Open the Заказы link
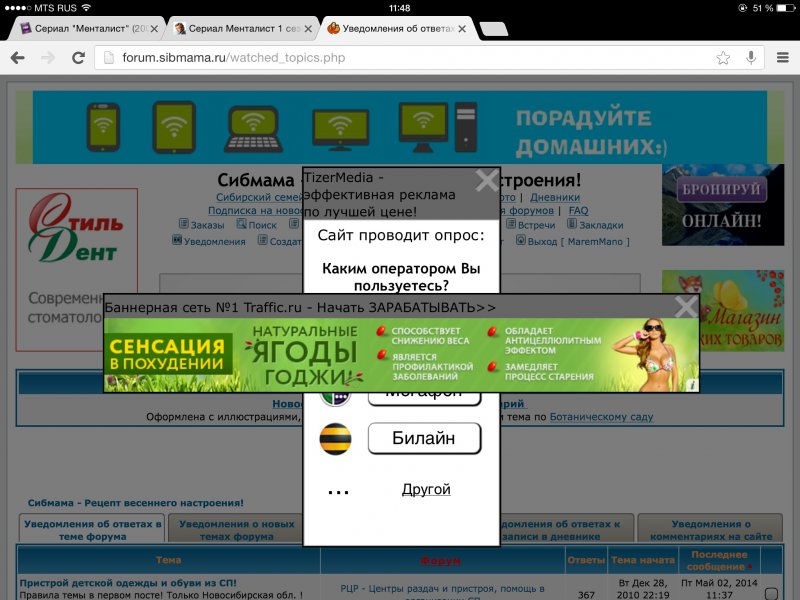The width and height of the screenshot is (800, 600). pyautogui.click(x=207, y=225)
